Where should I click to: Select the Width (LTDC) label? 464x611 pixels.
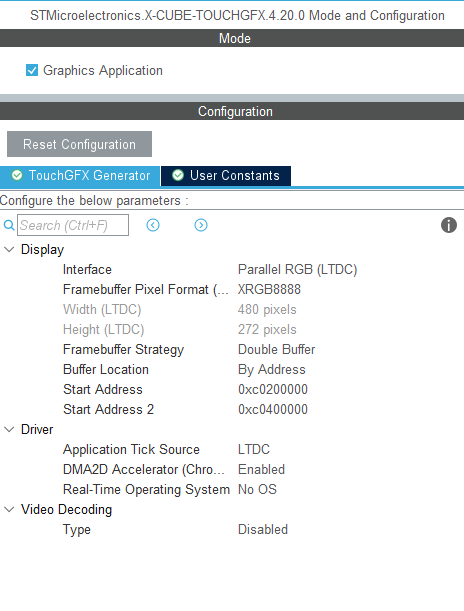(102, 309)
